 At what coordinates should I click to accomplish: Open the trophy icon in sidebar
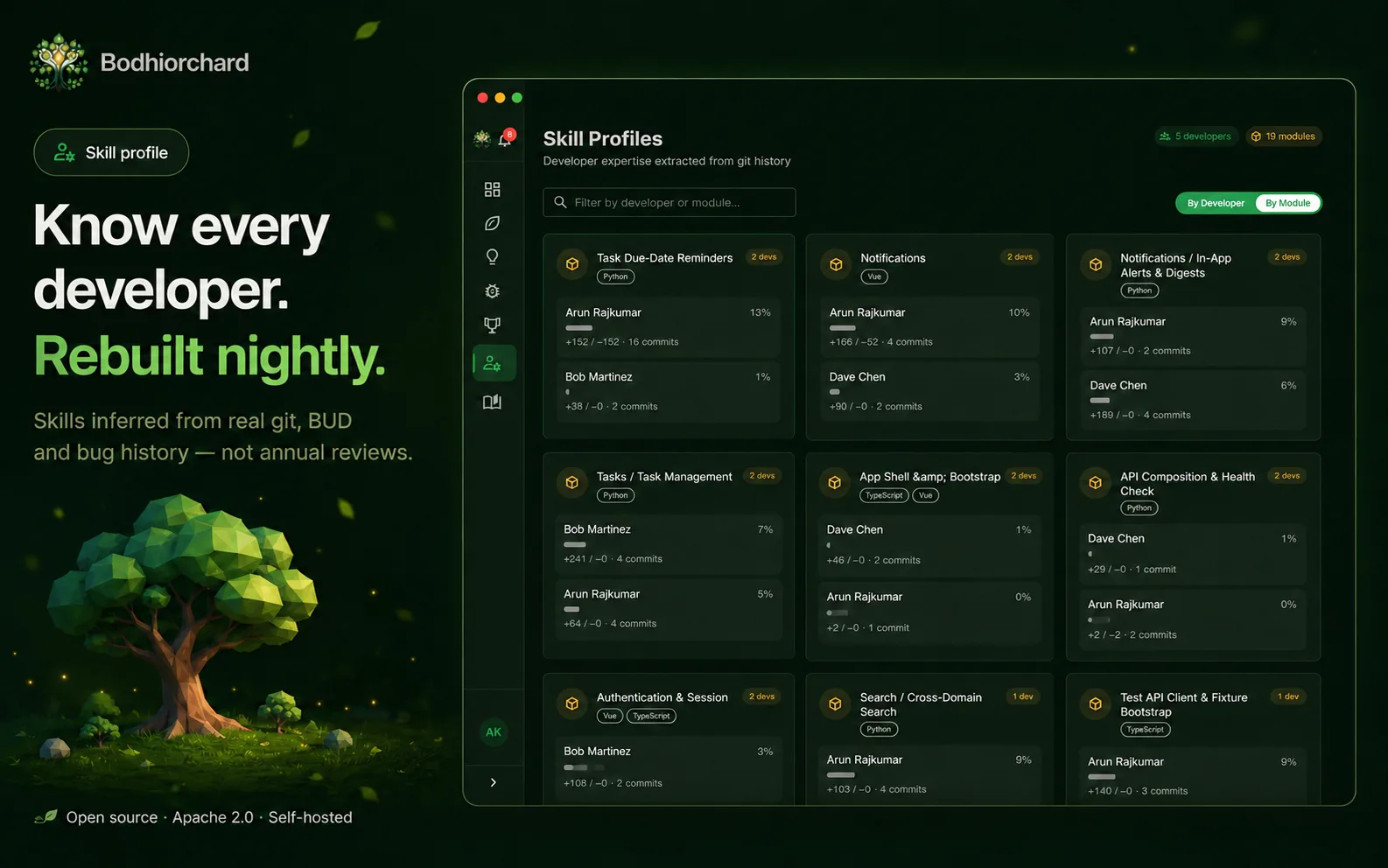[x=493, y=325]
